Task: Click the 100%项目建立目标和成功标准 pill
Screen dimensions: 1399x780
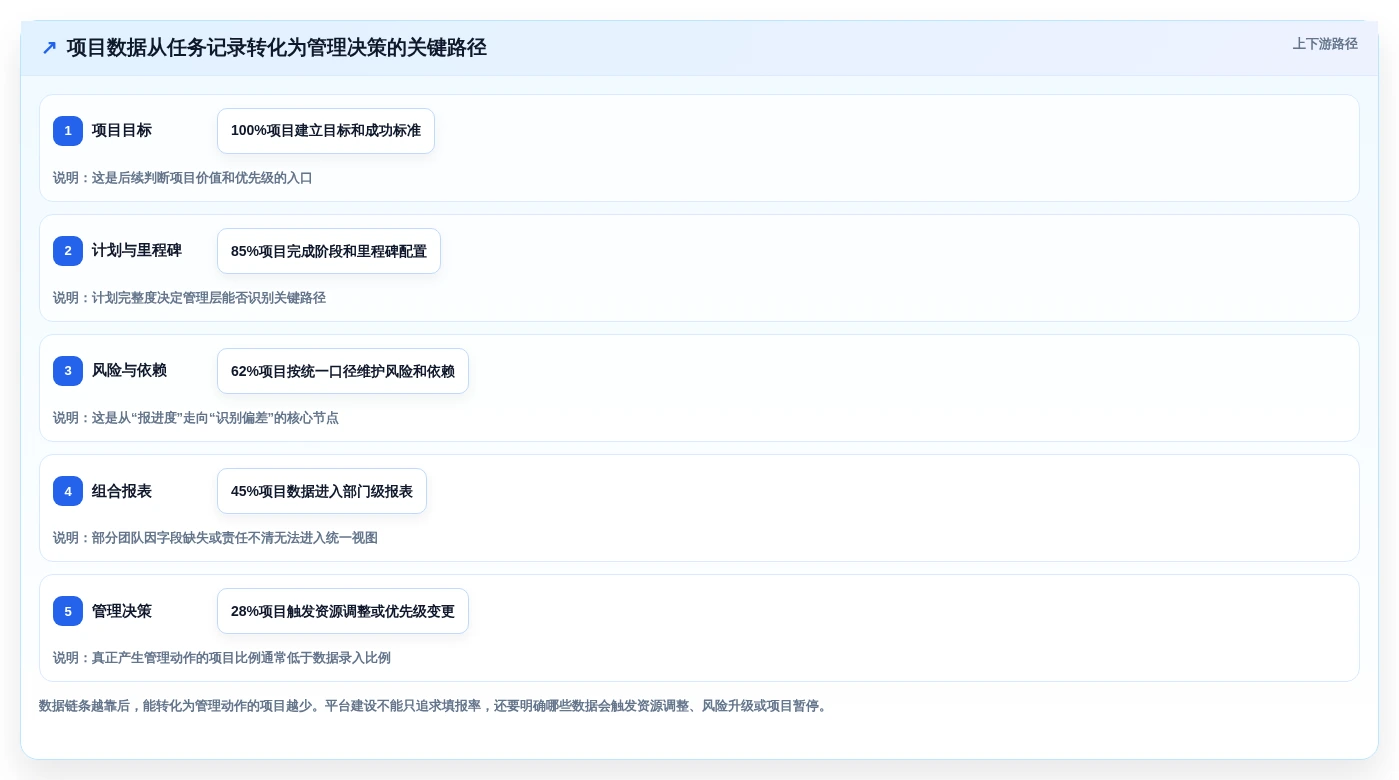Action: tap(326, 131)
